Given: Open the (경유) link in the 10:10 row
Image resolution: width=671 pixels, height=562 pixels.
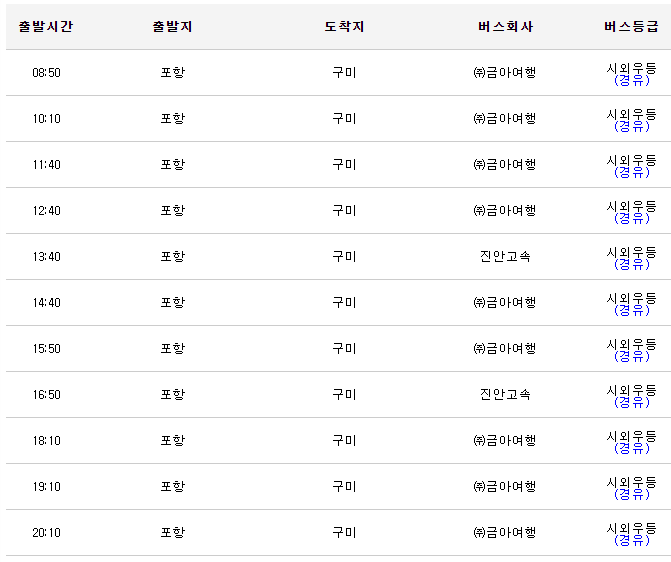Looking at the screenshot, I should (632, 126).
